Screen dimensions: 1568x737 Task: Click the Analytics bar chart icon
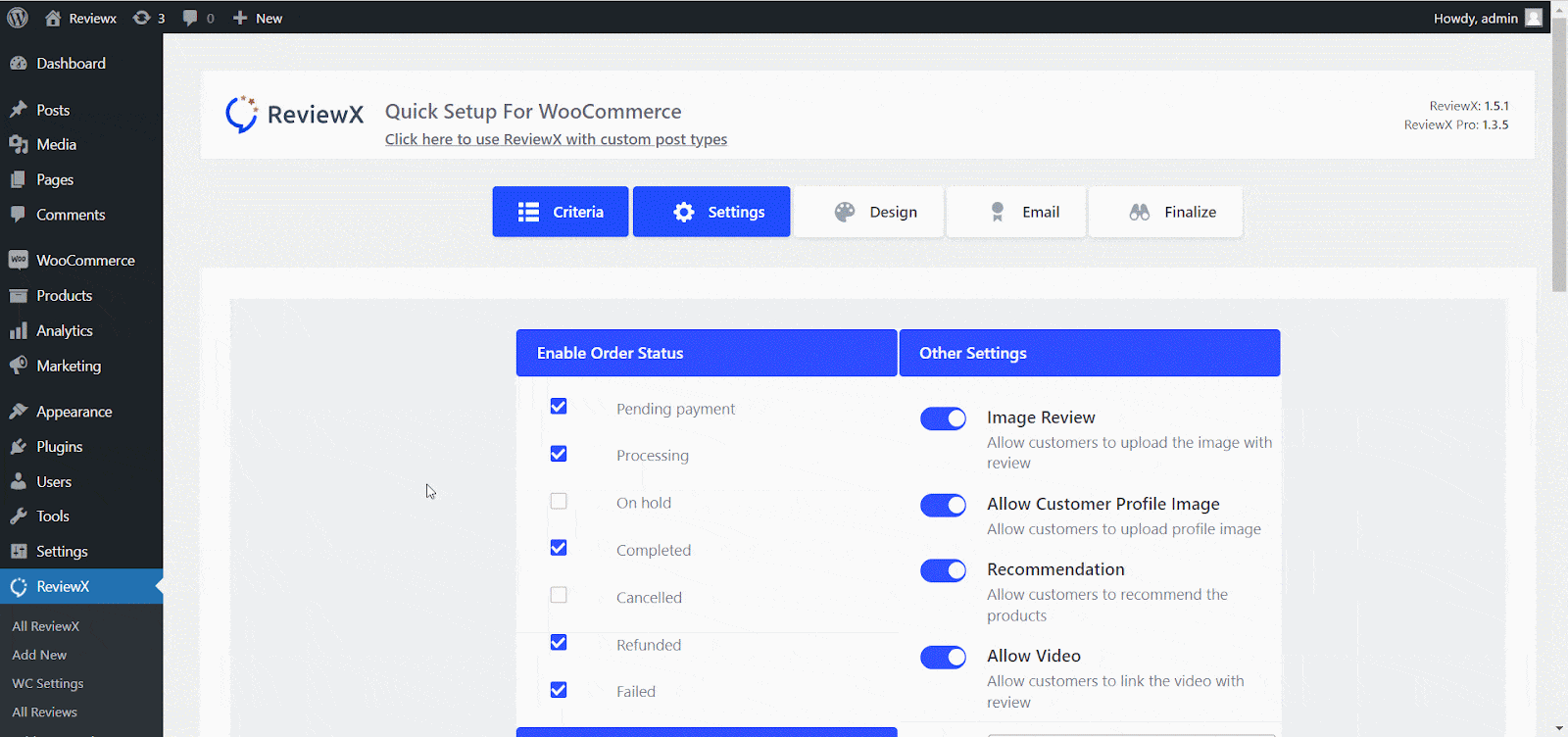pos(19,330)
